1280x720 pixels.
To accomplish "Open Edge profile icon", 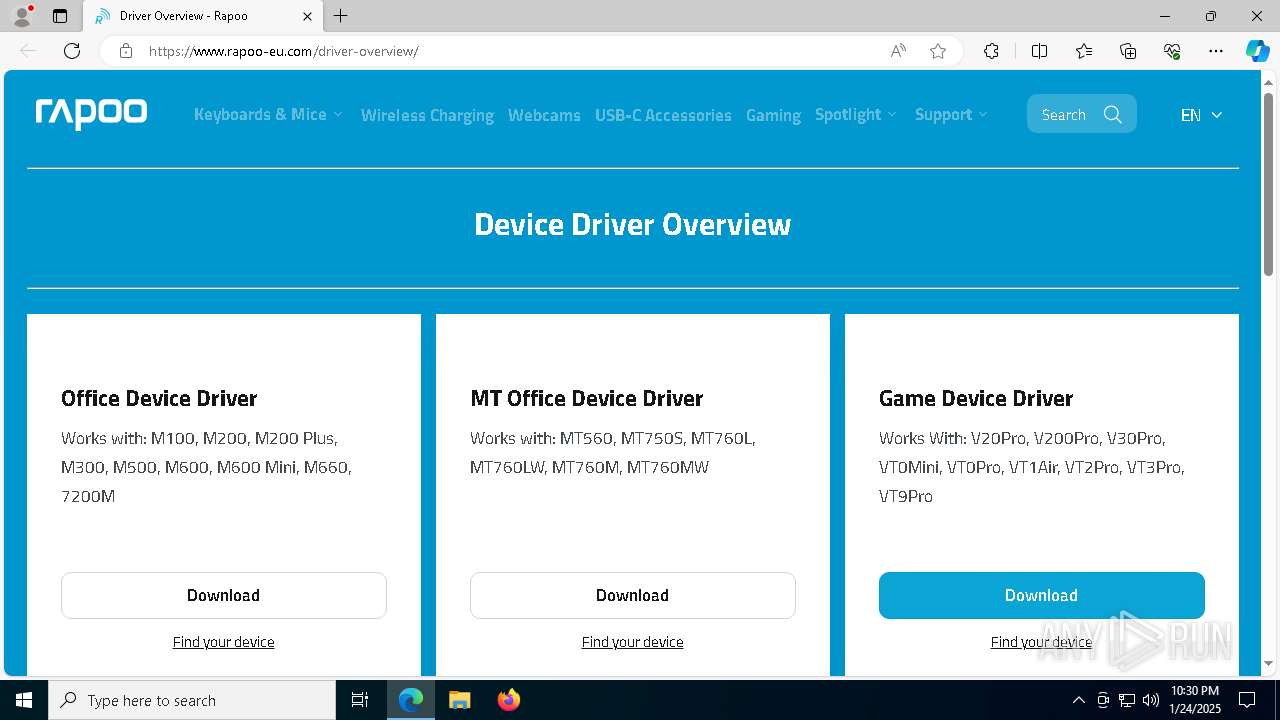I will pos(21,16).
